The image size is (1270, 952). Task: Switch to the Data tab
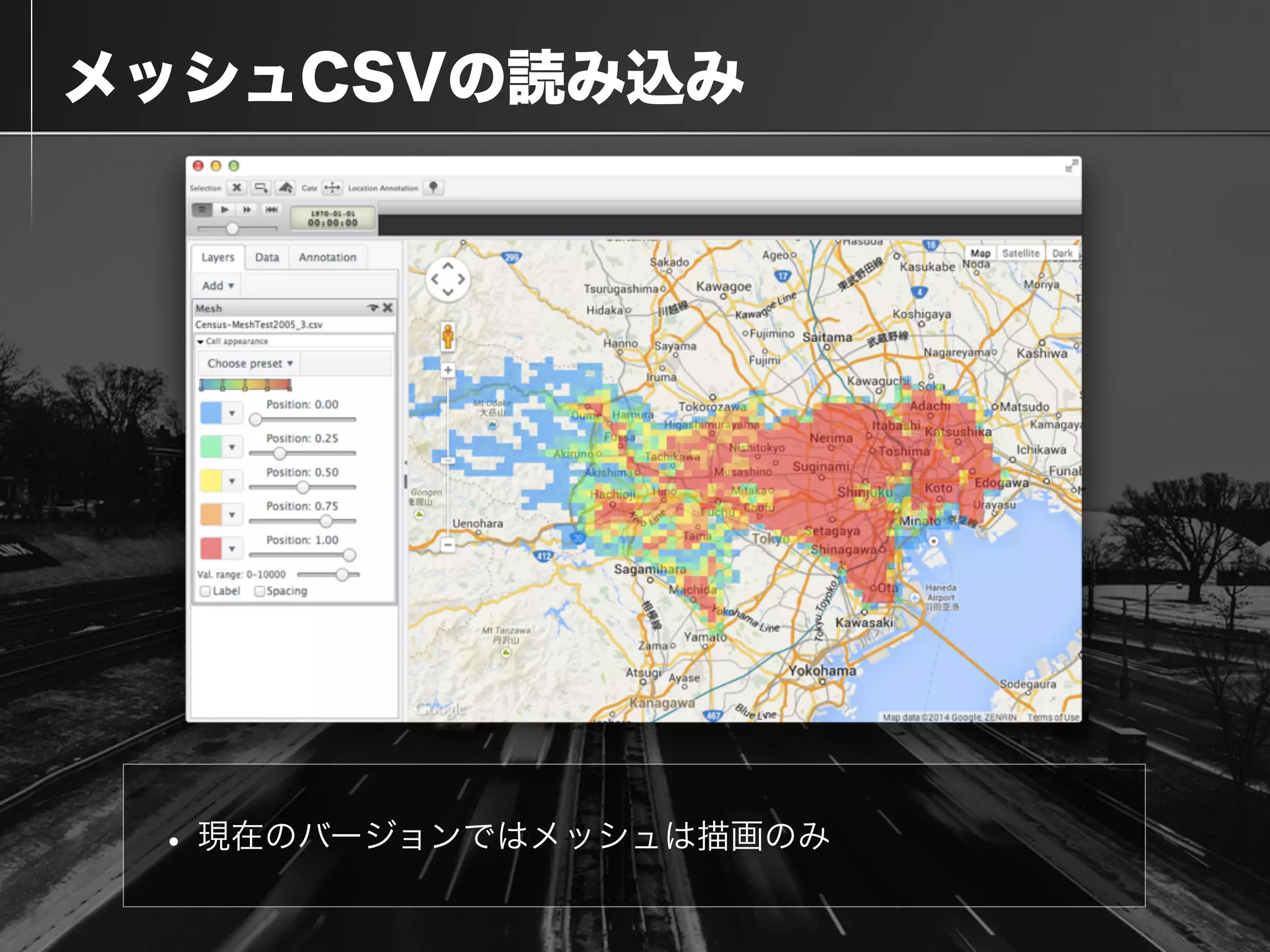(267, 257)
